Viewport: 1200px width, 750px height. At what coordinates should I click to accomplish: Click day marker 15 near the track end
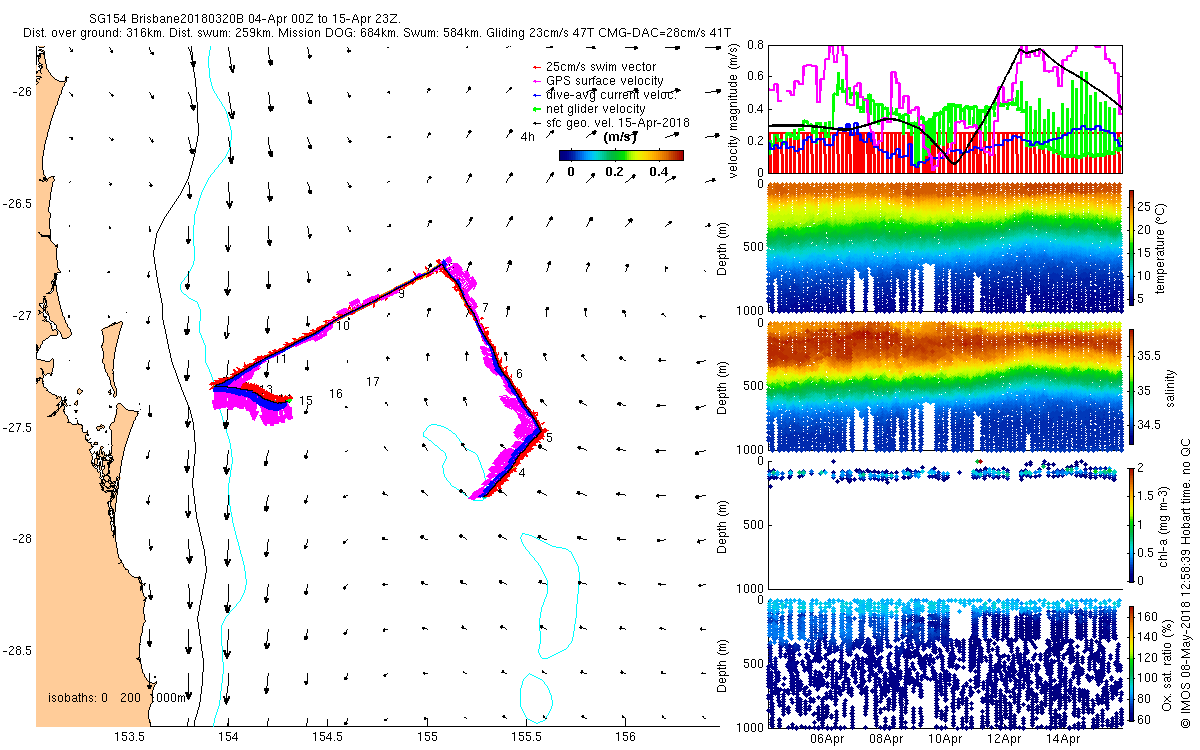click(307, 401)
